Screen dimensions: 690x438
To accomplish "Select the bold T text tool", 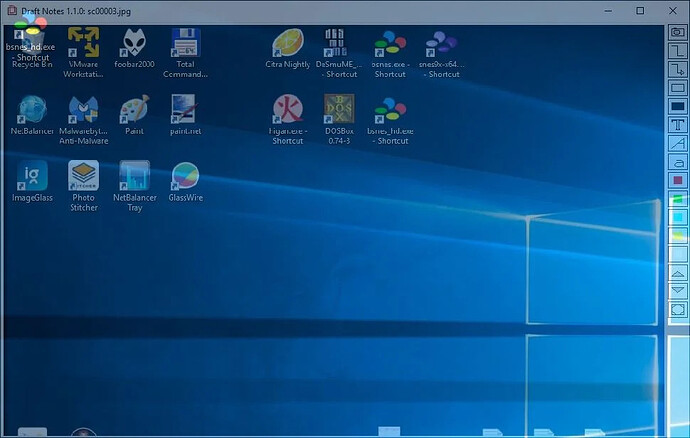I will (x=678, y=125).
